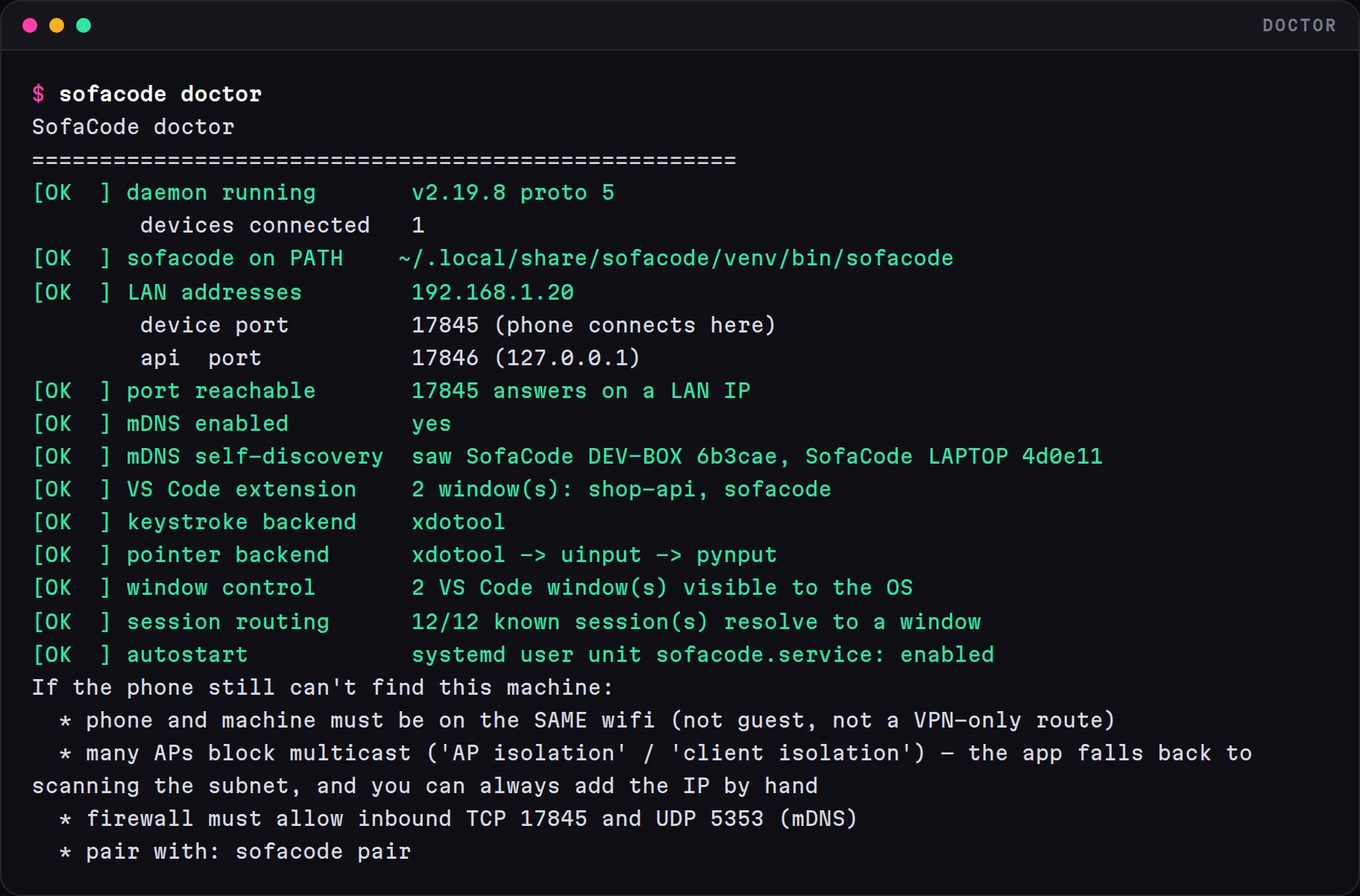
Task: Click the DOCTOR title label
Action: [x=1299, y=25]
